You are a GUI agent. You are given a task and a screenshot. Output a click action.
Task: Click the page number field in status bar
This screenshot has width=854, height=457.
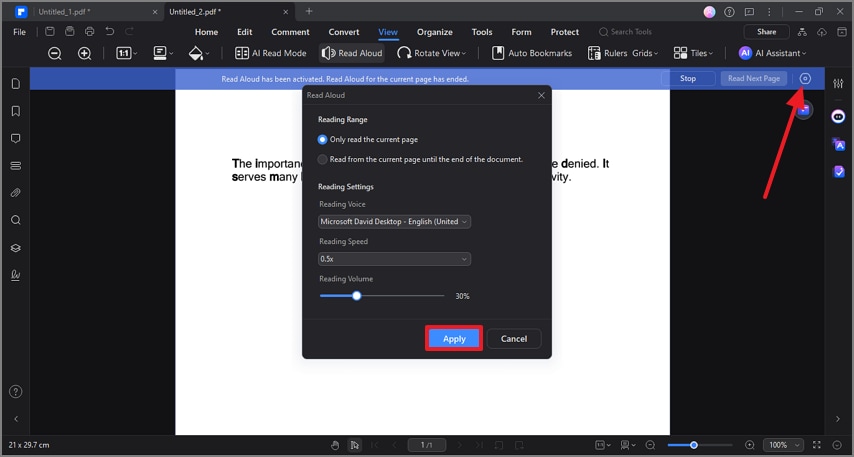tap(426, 445)
